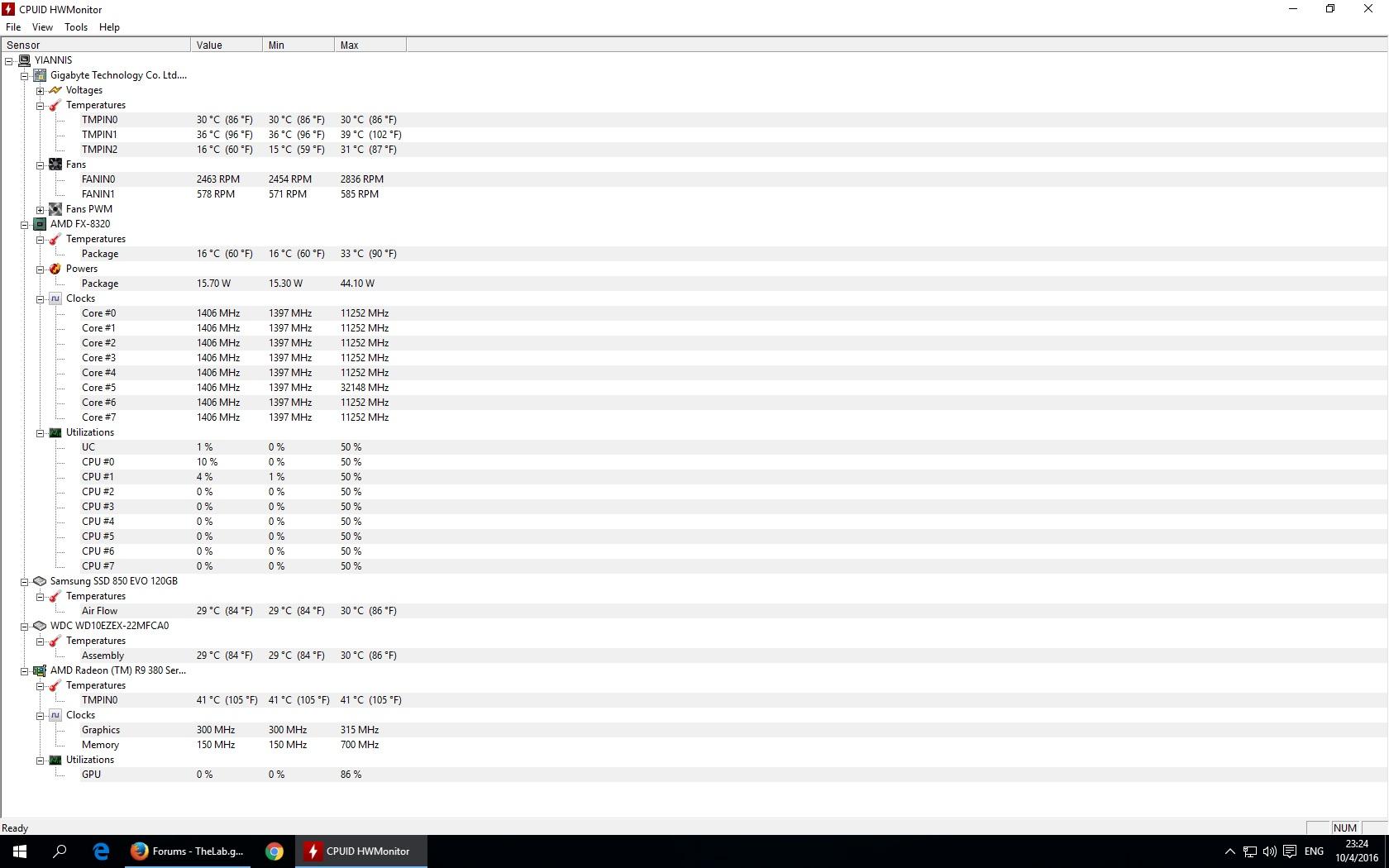Image resolution: width=1389 pixels, height=868 pixels.
Task: Select the FANIN0 fan row
Action: [694, 179]
